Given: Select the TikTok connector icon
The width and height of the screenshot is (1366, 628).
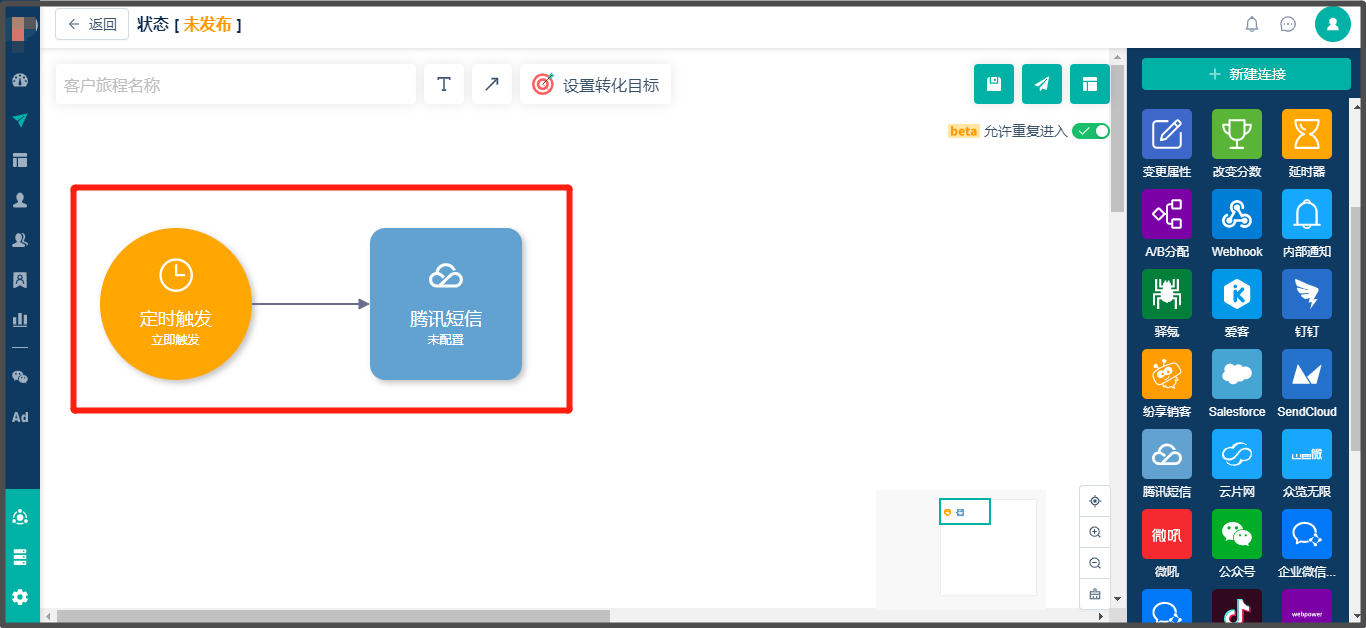Looking at the screenshot, I should [1237, 606].
